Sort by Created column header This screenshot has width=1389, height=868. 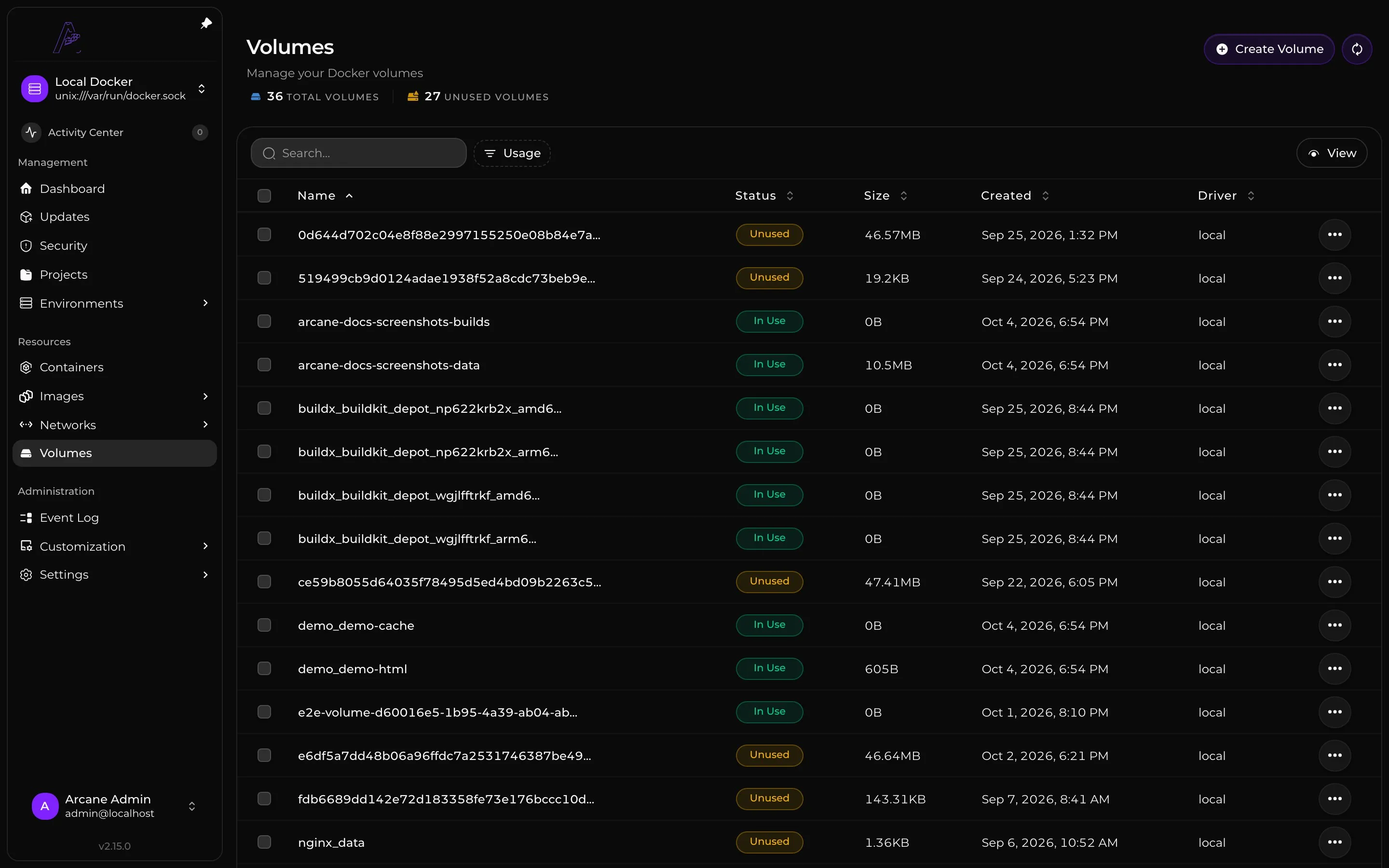(x=1015, y=196)
